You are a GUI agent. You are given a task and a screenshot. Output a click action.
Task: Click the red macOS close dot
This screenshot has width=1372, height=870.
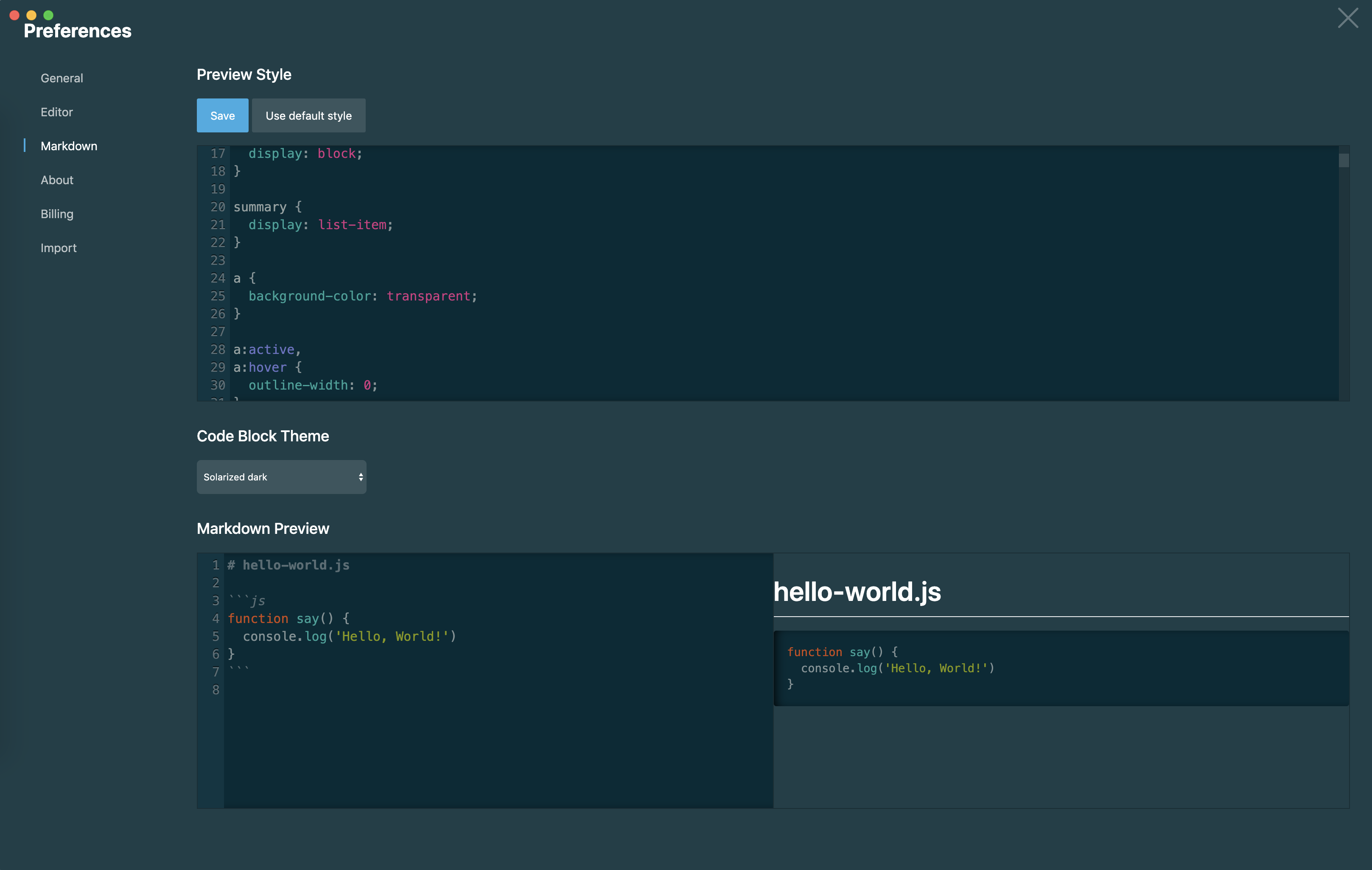15,15
